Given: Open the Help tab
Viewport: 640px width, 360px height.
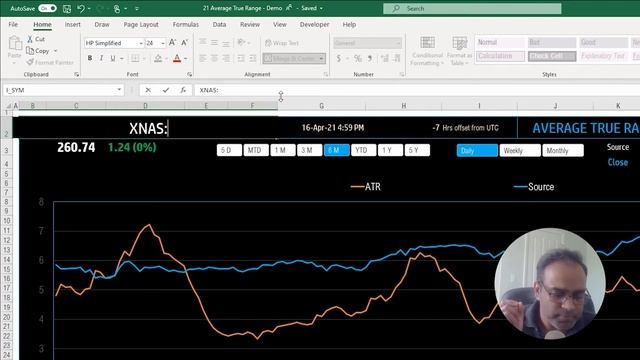Looking at the screenshot, I should (x=349, y=24).
